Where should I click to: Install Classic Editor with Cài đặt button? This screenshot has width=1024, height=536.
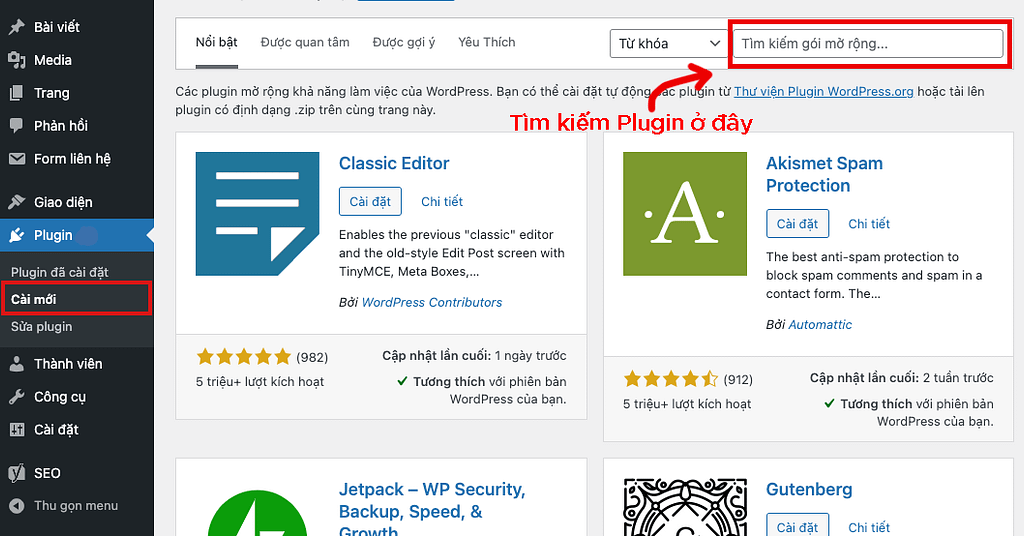click(370, 202)
